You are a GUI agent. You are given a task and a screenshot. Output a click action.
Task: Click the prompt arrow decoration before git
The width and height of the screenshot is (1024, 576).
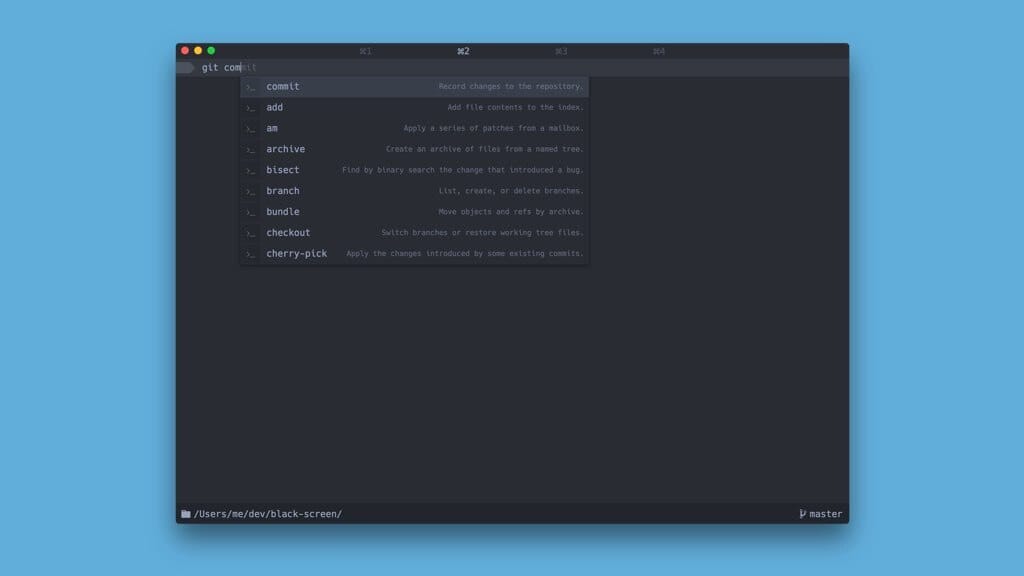tap(185, 67)
